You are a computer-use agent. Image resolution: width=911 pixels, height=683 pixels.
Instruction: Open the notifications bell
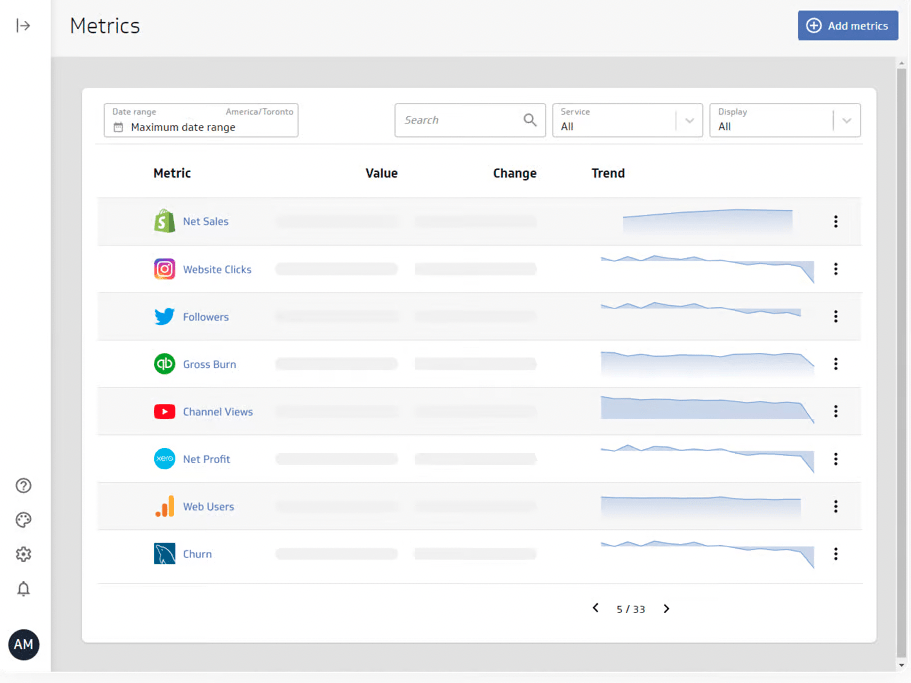coord(24,589)
